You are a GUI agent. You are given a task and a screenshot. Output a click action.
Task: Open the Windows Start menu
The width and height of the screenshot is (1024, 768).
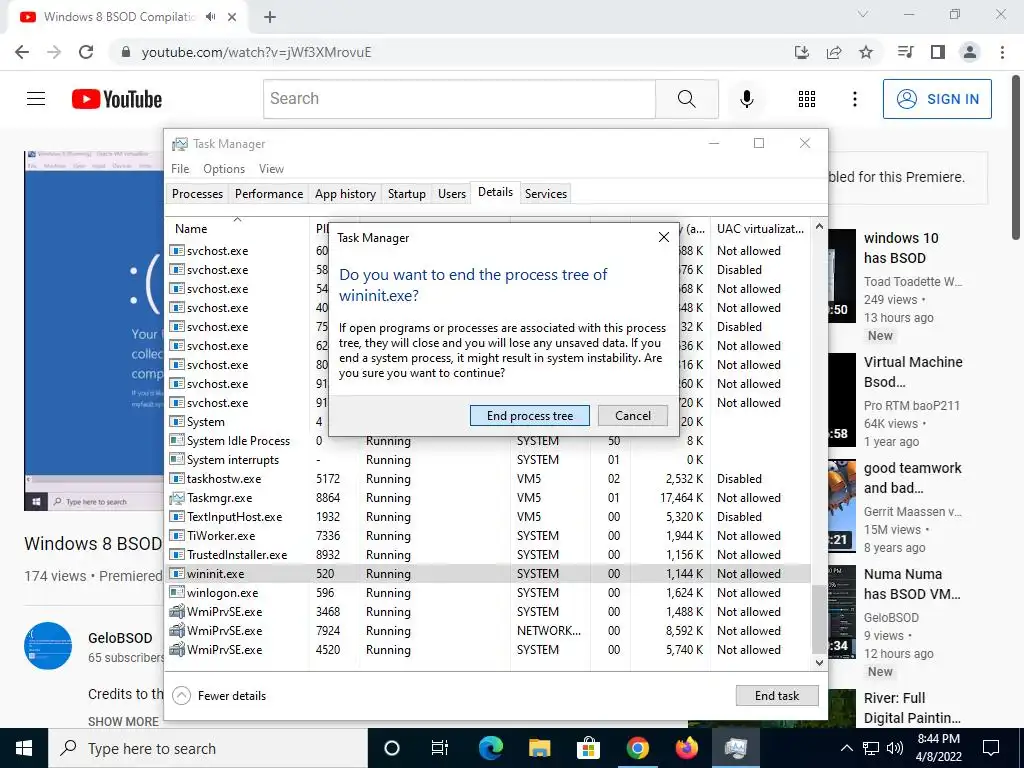(x=24, y=748)
